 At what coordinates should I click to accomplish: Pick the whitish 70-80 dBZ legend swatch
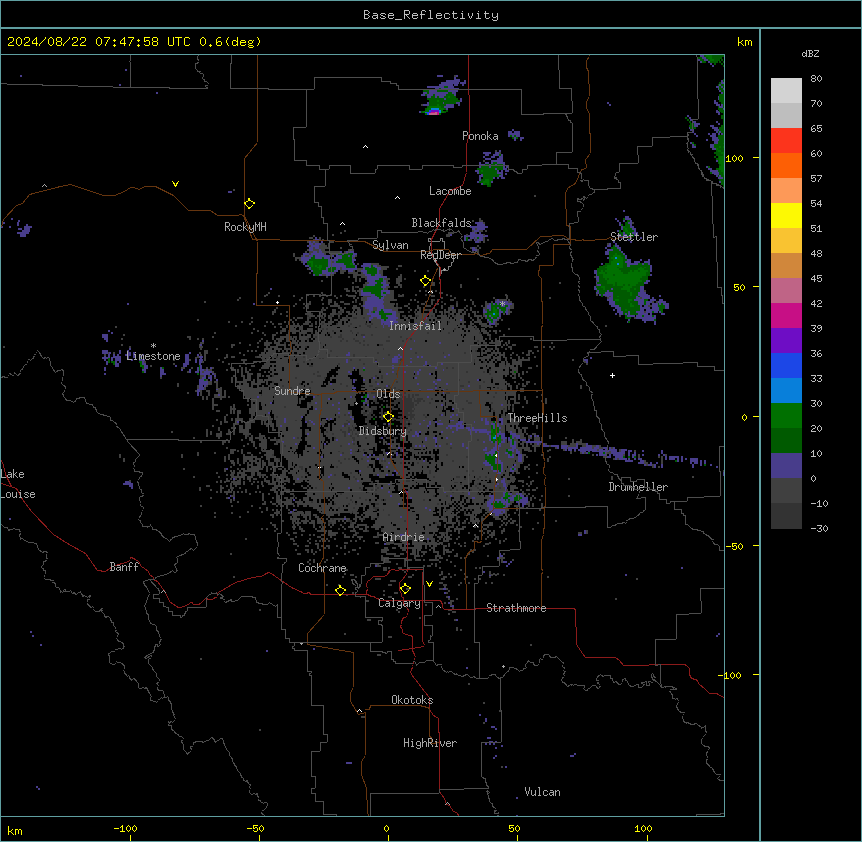[786, 91]
